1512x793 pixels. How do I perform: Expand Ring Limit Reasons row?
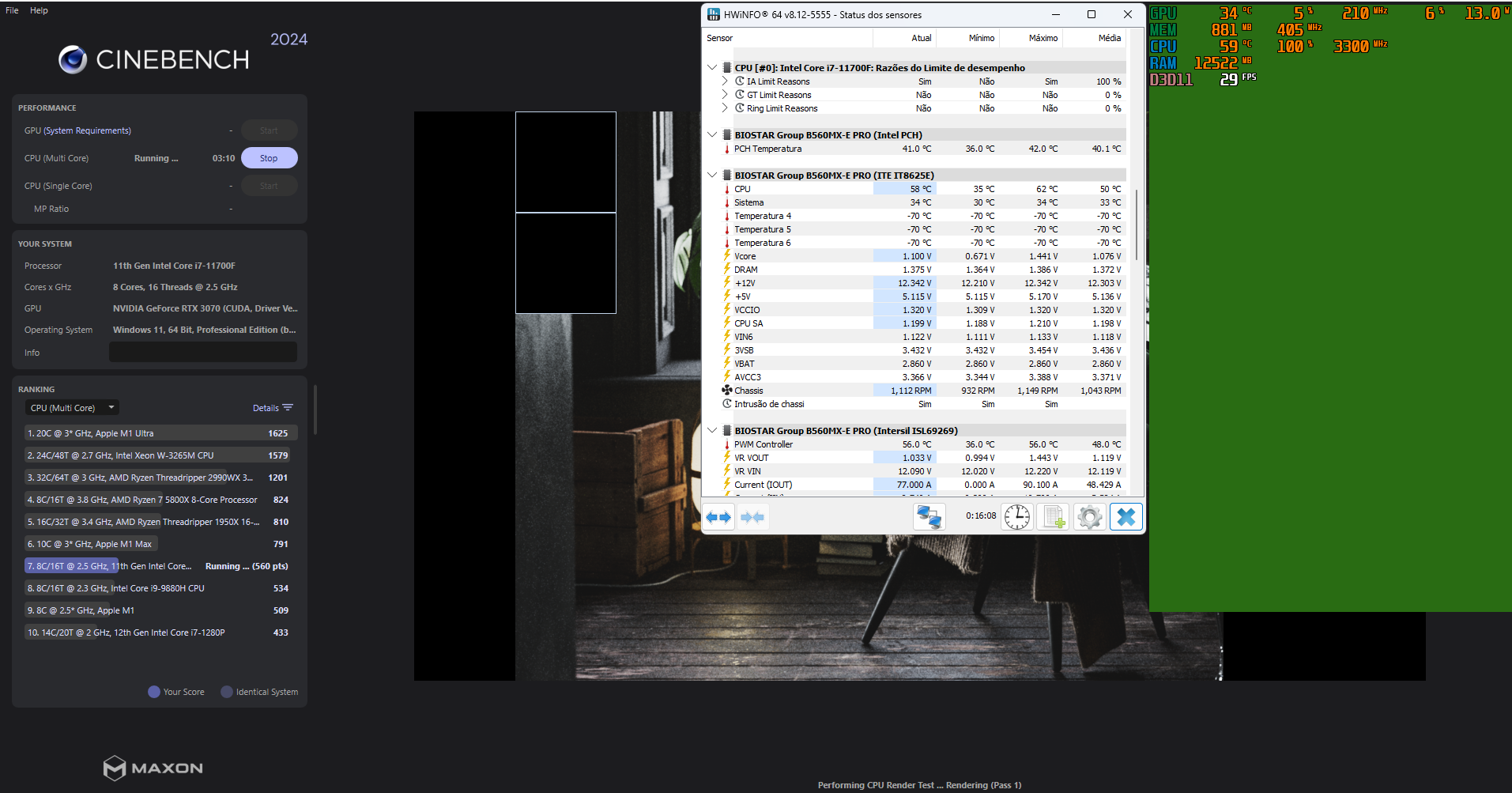[725, 108]
